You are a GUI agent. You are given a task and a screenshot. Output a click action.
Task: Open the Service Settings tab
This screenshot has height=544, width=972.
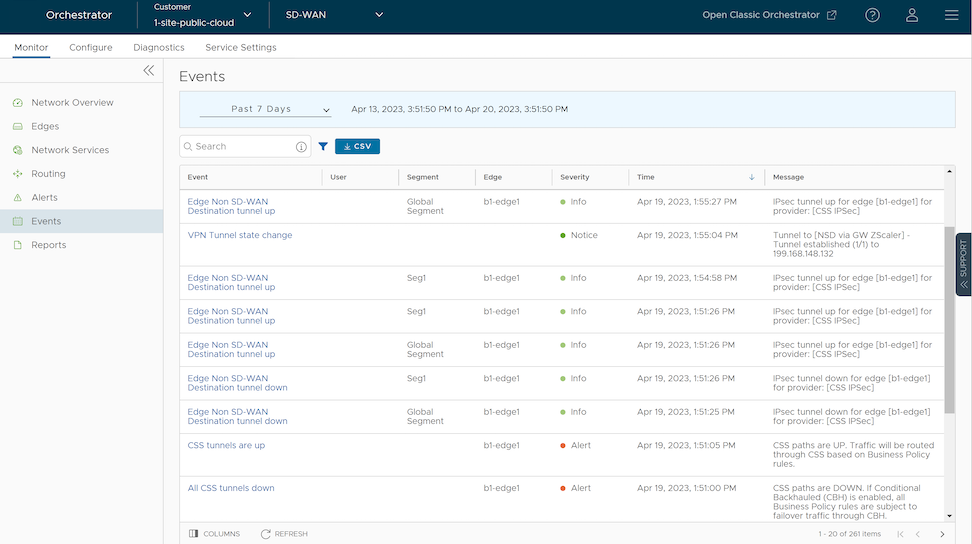click(x=241, y=47)
